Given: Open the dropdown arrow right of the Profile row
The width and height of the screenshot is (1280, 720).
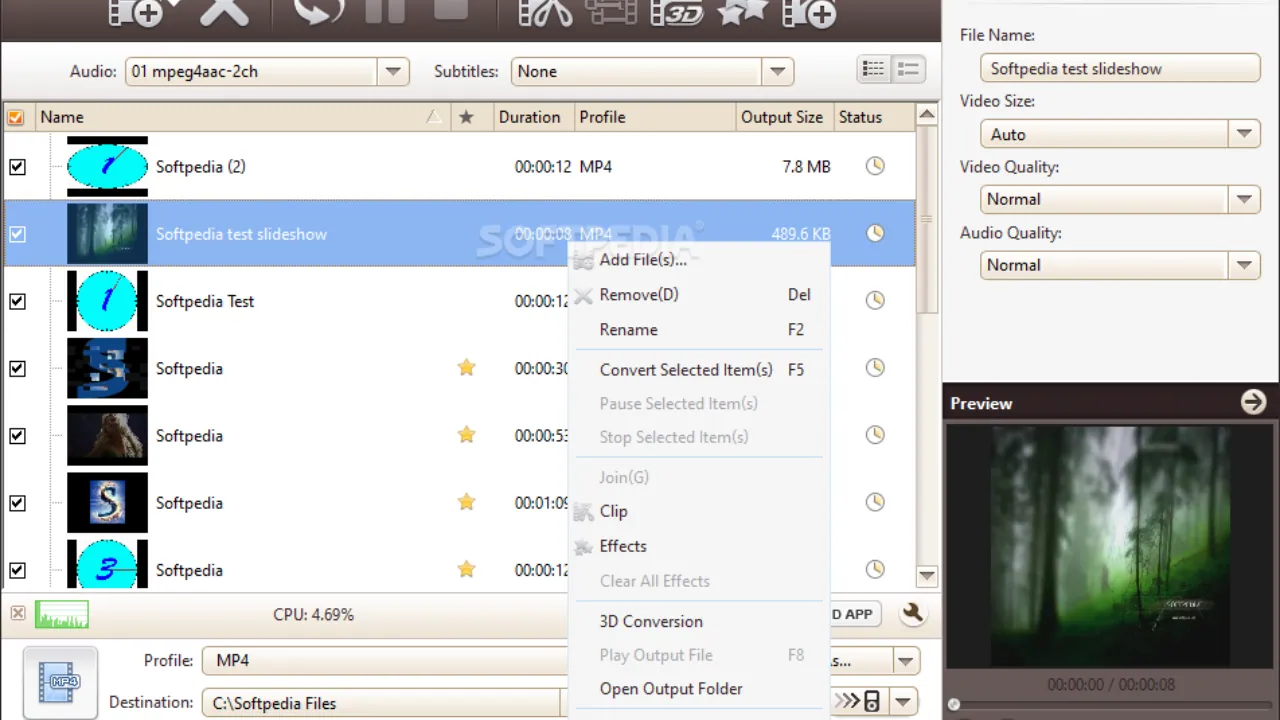Looking at the screenshot, I should 906,661.
